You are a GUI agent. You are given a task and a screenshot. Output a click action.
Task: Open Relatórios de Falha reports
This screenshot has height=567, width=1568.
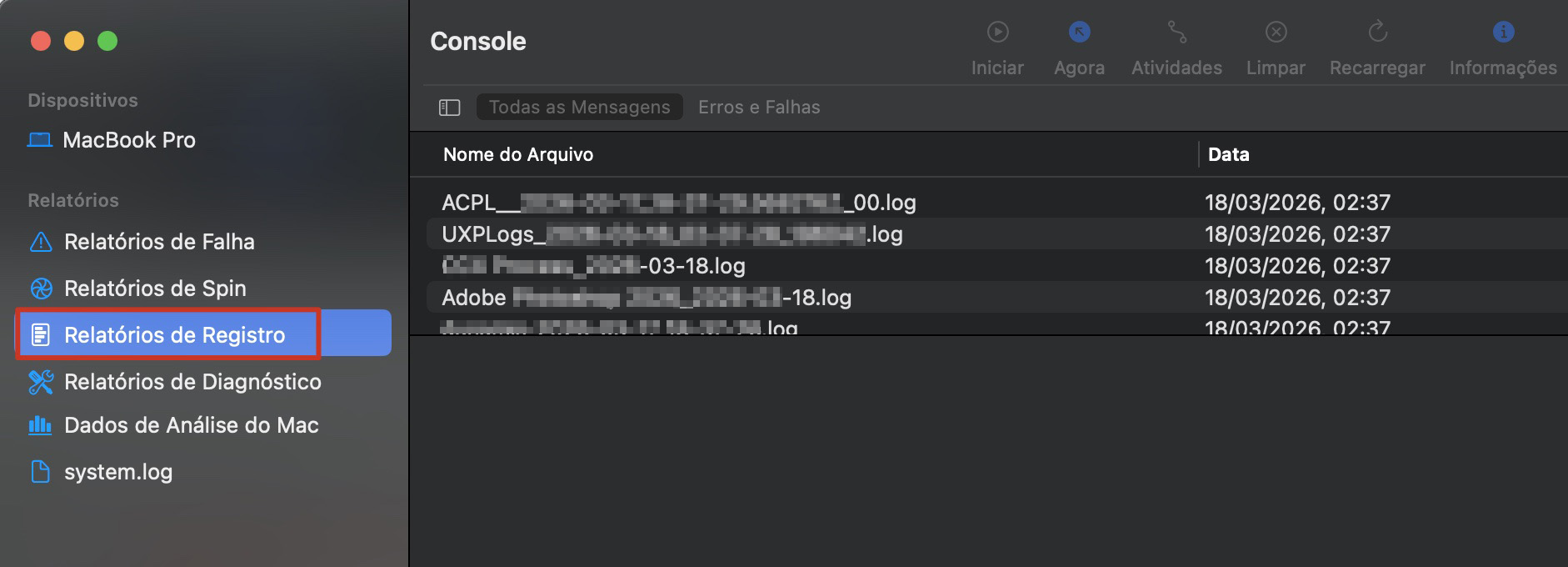coord(160,242)
